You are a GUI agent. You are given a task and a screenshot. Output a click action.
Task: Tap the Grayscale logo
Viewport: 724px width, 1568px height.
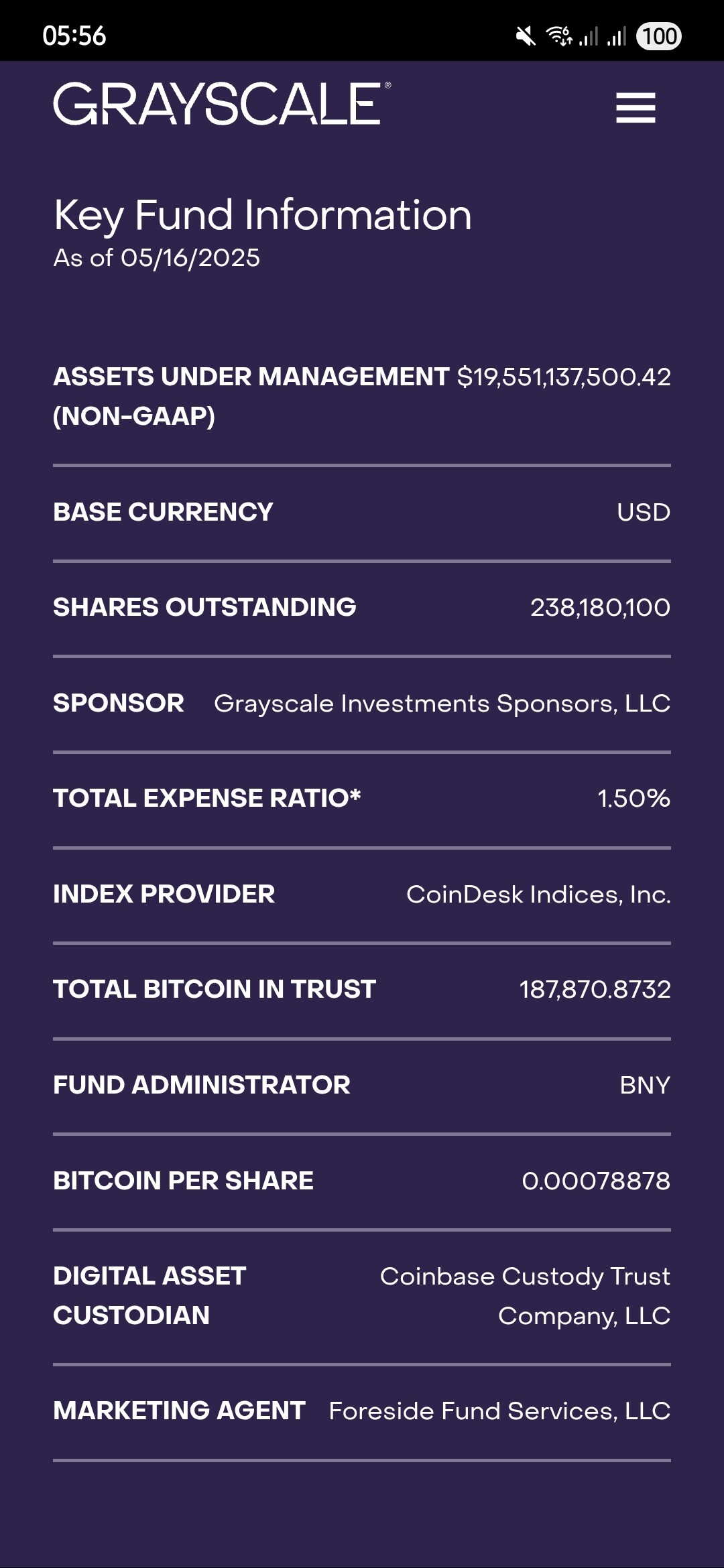coord(221,104)
